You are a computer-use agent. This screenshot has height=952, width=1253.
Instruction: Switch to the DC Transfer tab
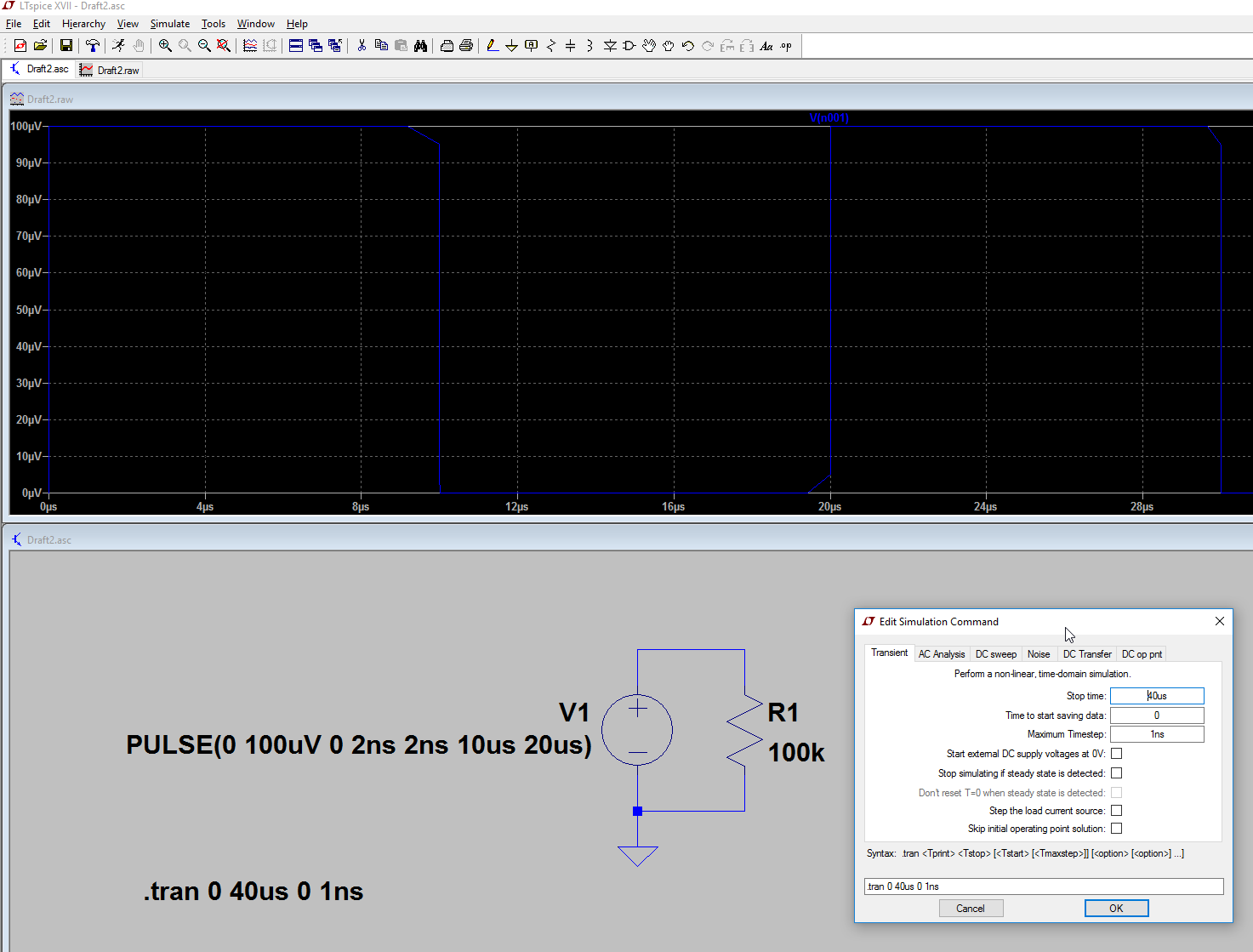[x=1087, y=654]
